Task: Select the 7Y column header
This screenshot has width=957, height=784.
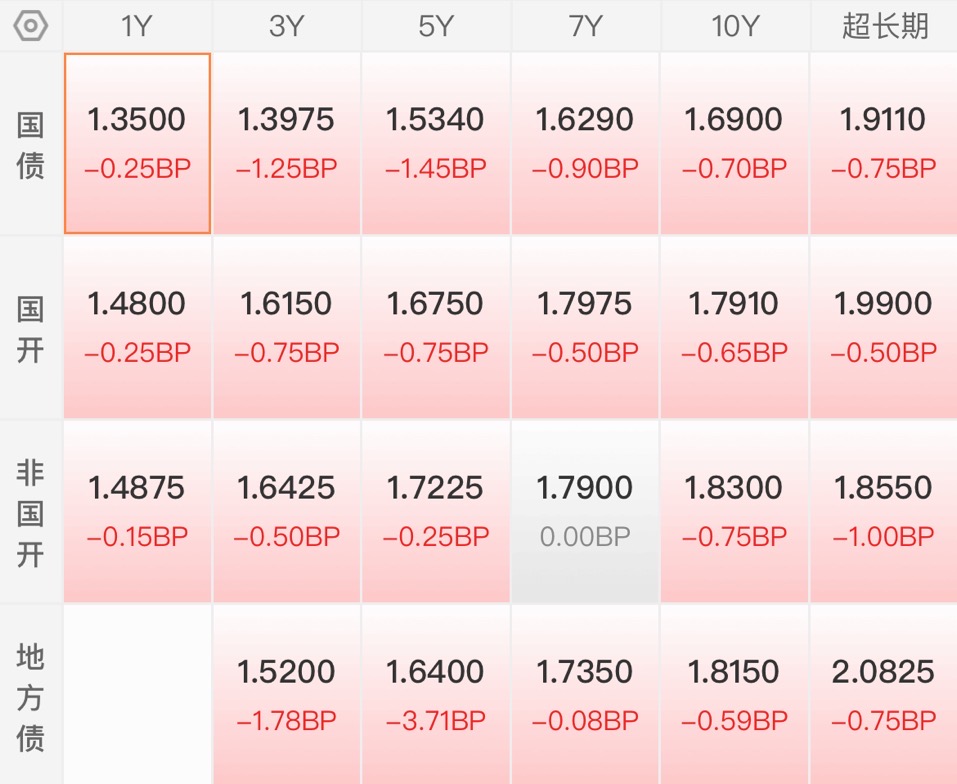Action: click(585, 26)
